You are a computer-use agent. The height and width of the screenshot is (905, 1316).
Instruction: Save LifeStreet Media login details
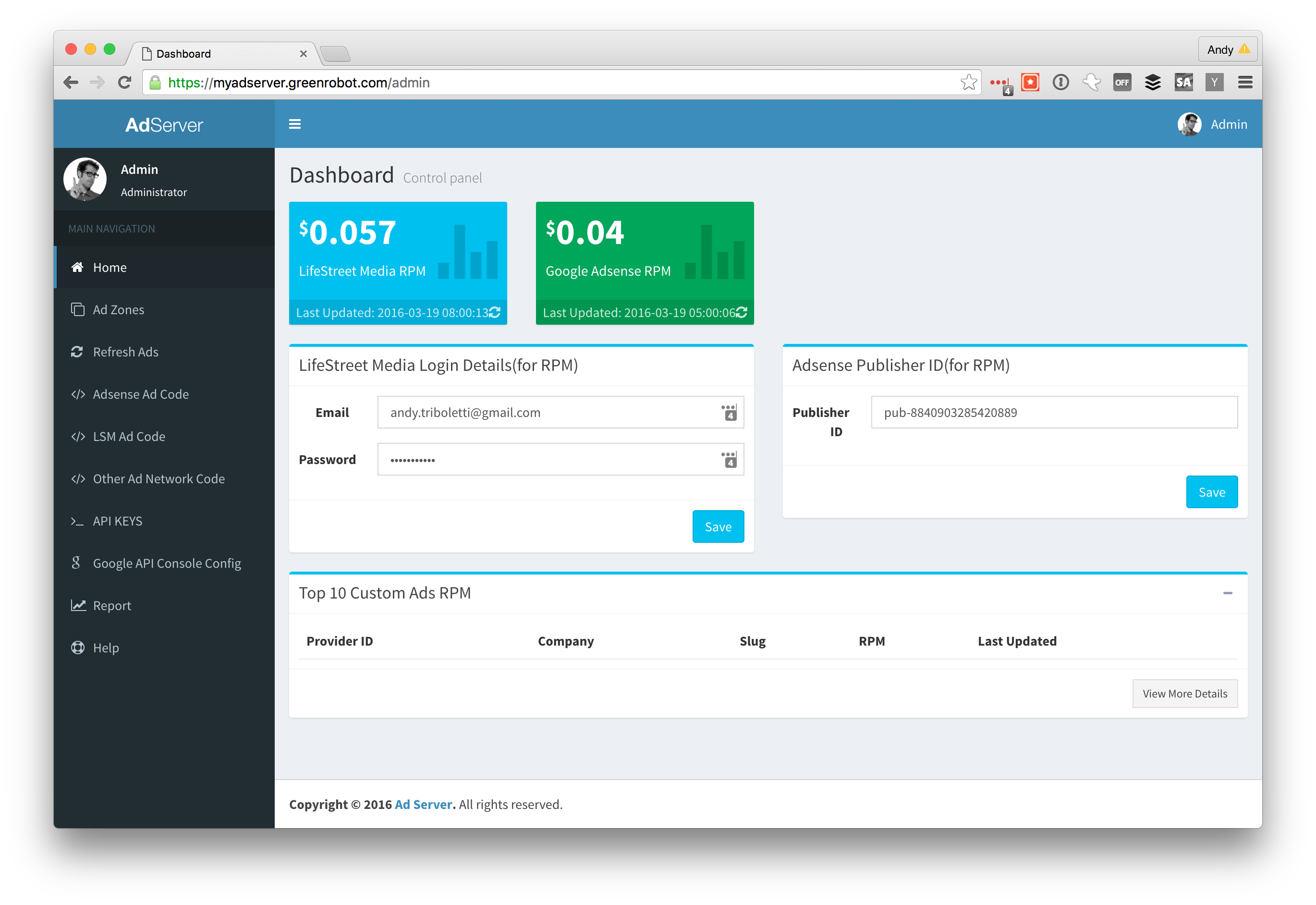(718, 527)
